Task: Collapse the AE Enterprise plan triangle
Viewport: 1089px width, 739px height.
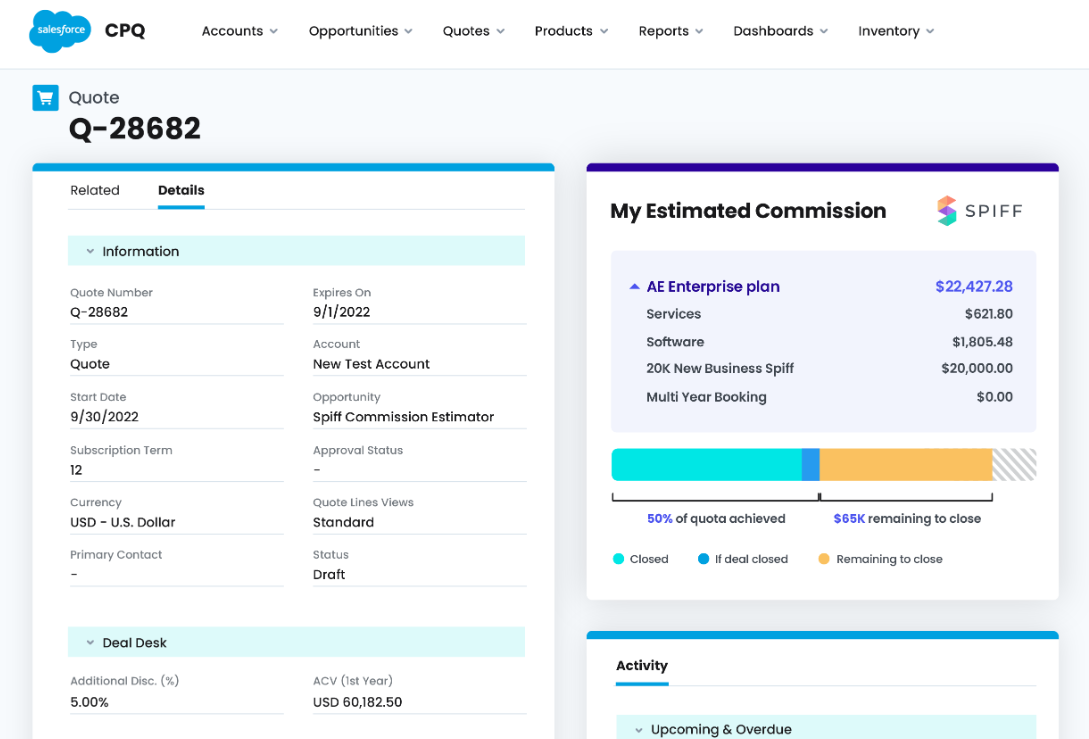Action: [634, 287]
